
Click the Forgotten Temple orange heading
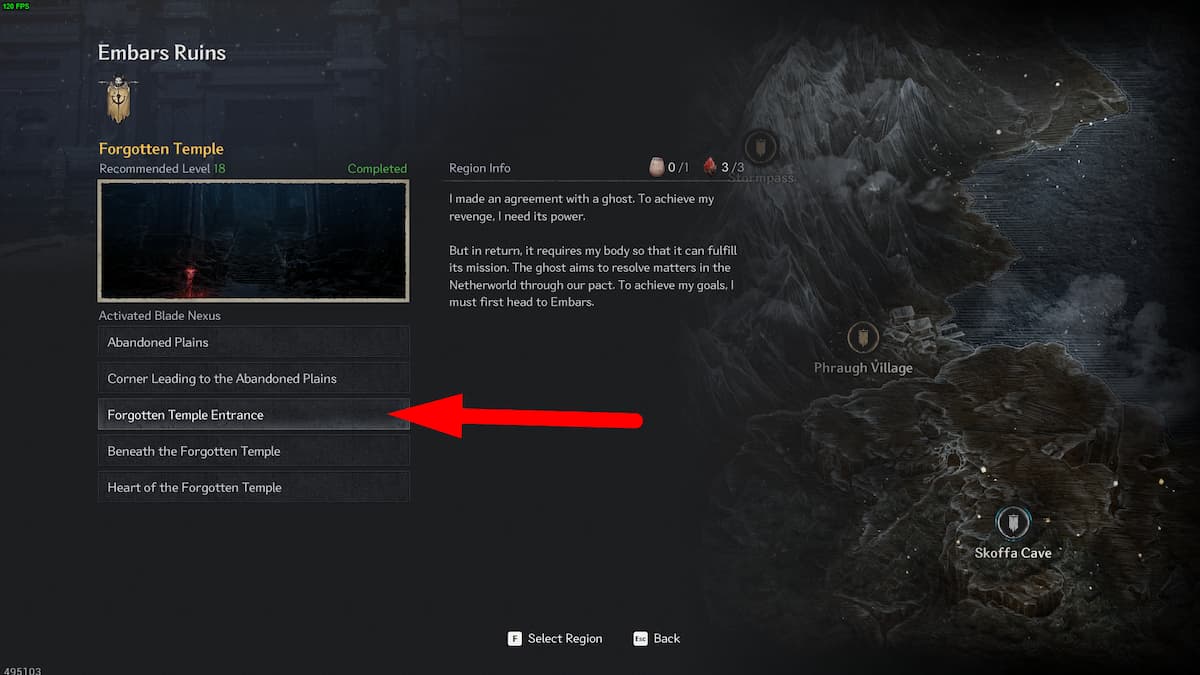161,149
